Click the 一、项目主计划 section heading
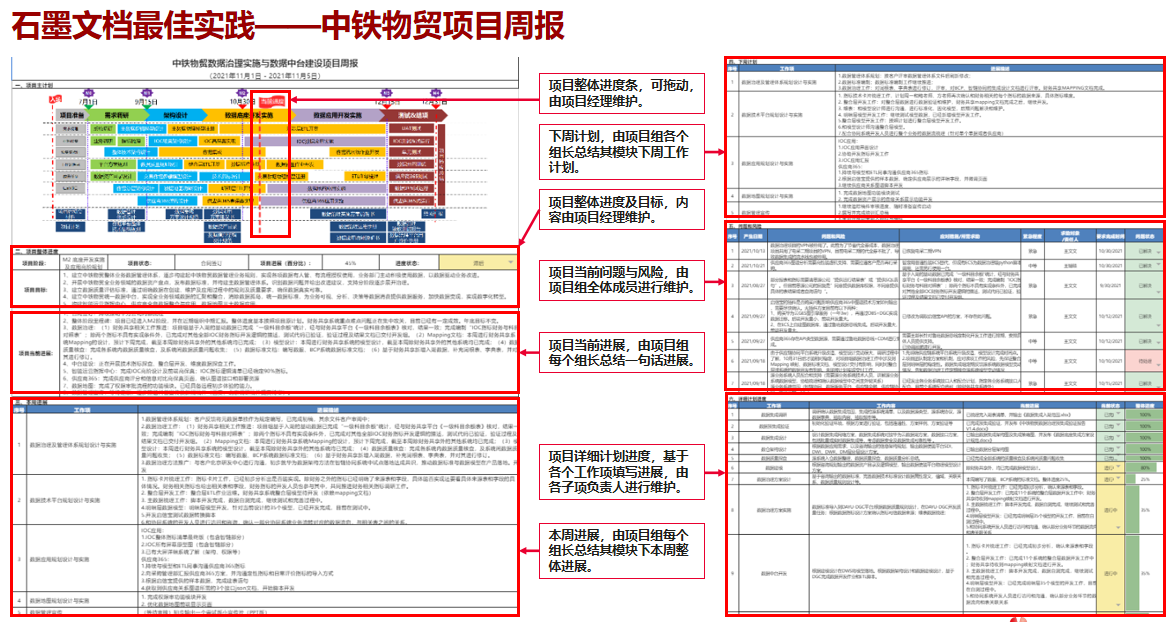This screenshot has height=622, width=1173. (x=34, y=85)
